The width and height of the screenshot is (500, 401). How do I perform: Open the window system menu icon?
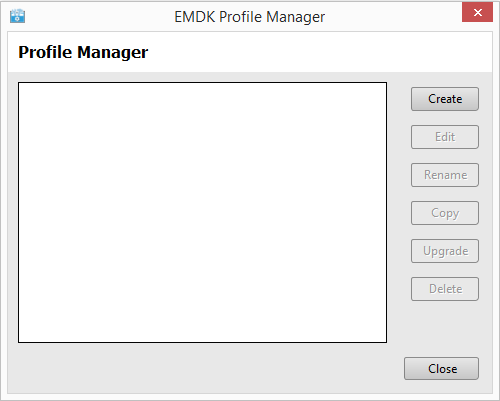pyautogui.click(x=17, y=16)
